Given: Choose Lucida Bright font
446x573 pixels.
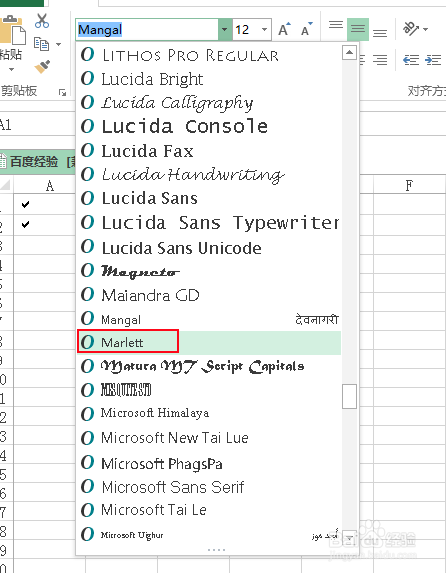Looking at the screenshot, I should click(209, 79).
